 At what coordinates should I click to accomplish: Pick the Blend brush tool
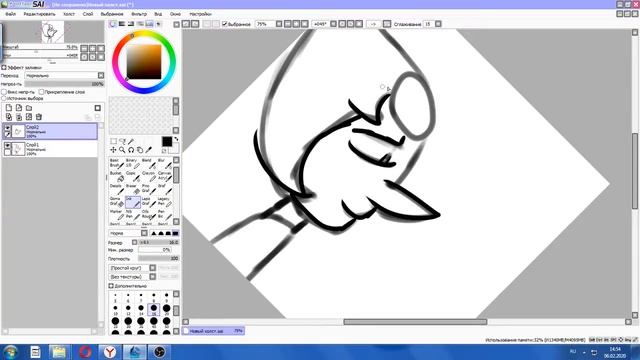[x=149, y=163]
